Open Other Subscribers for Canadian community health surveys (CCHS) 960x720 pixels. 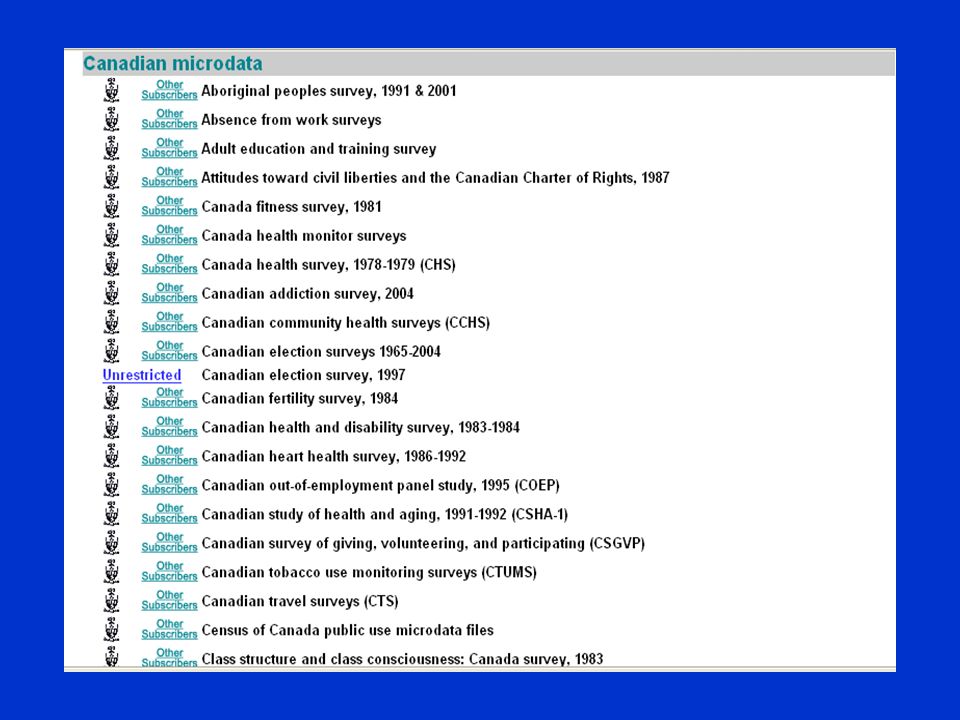click(170, 321)
